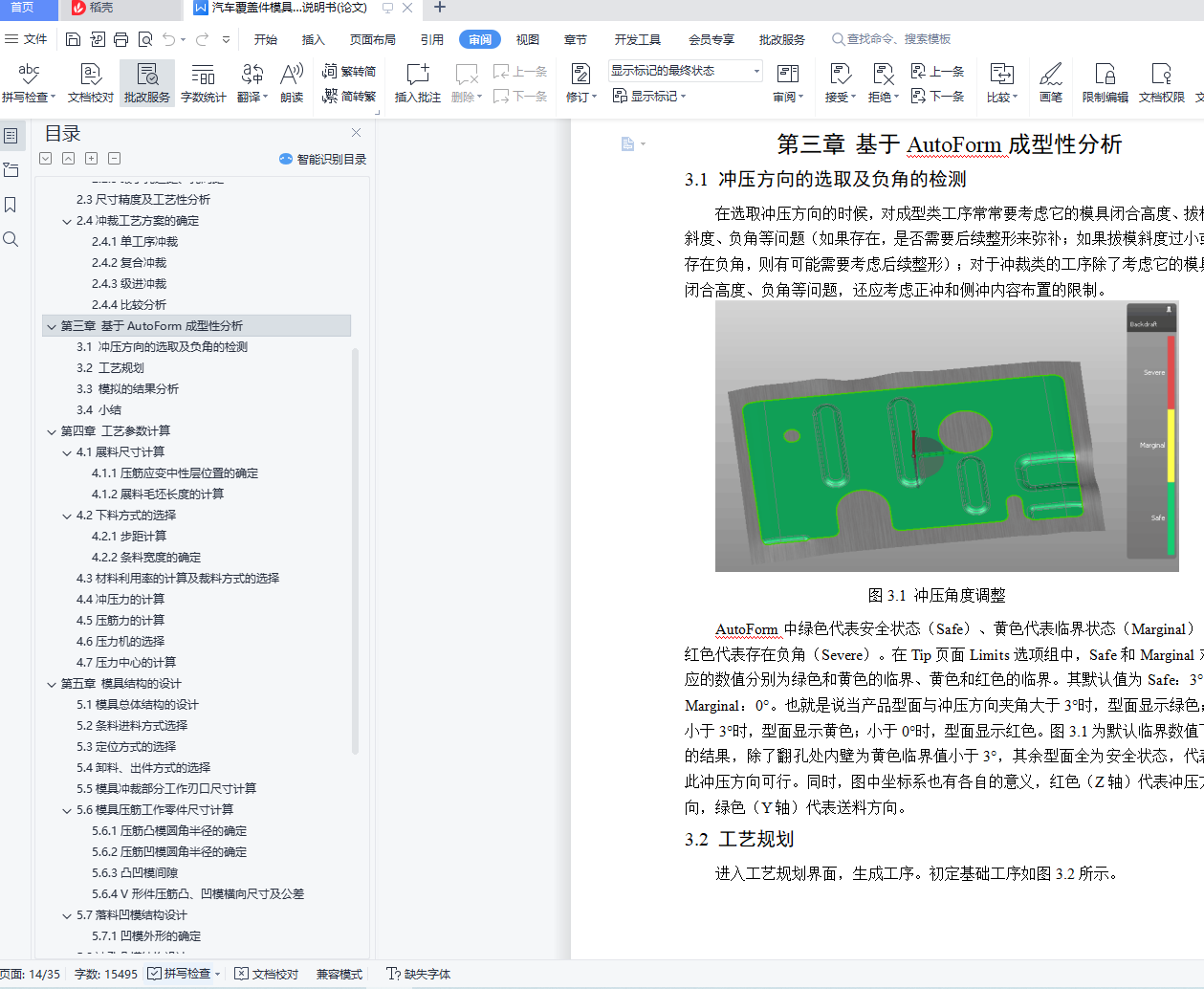Click the 文档校对 document proofreading icon
The width and height of the screenshot is (1204, 989).
91,82
